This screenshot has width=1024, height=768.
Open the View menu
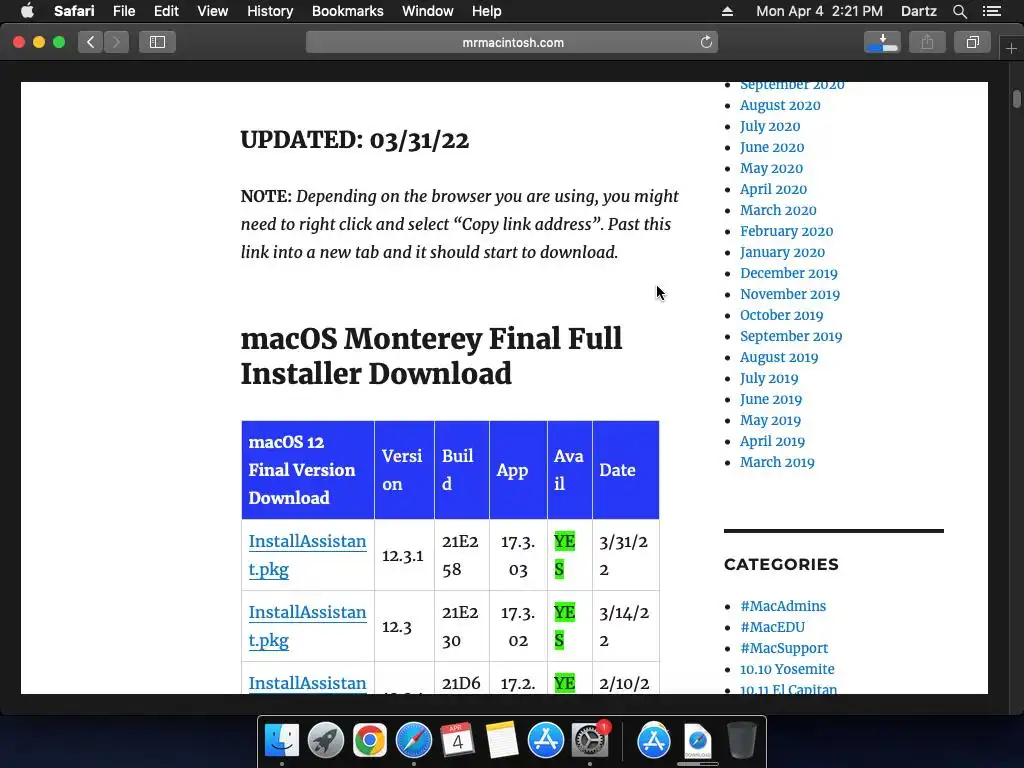point(213,11)
